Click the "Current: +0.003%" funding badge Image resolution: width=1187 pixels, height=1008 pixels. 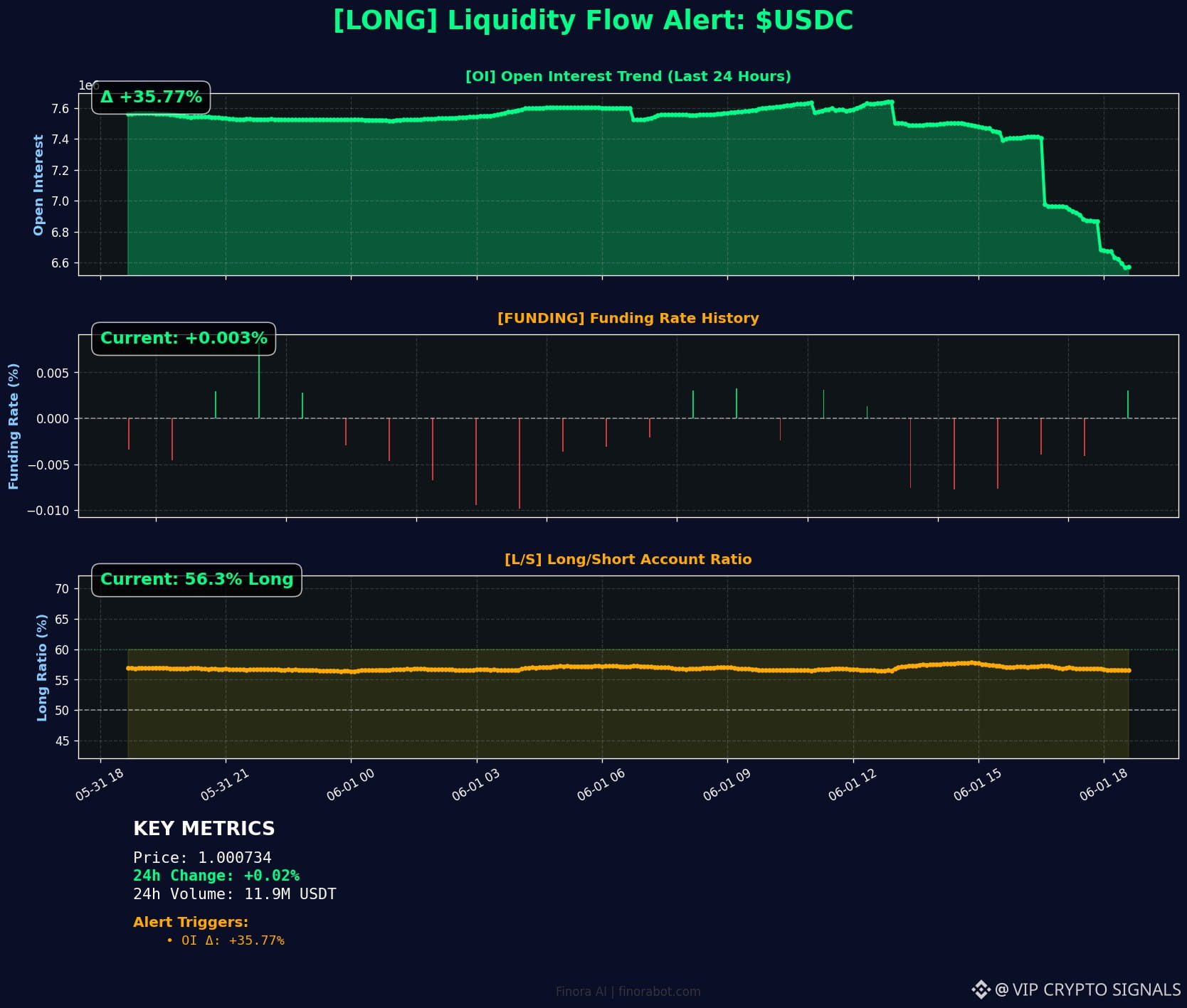point(184,338)
